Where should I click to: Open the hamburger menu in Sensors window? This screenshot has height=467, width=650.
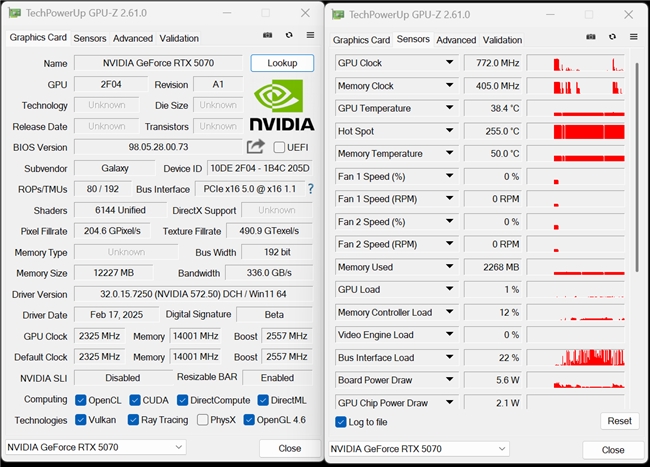634,39
